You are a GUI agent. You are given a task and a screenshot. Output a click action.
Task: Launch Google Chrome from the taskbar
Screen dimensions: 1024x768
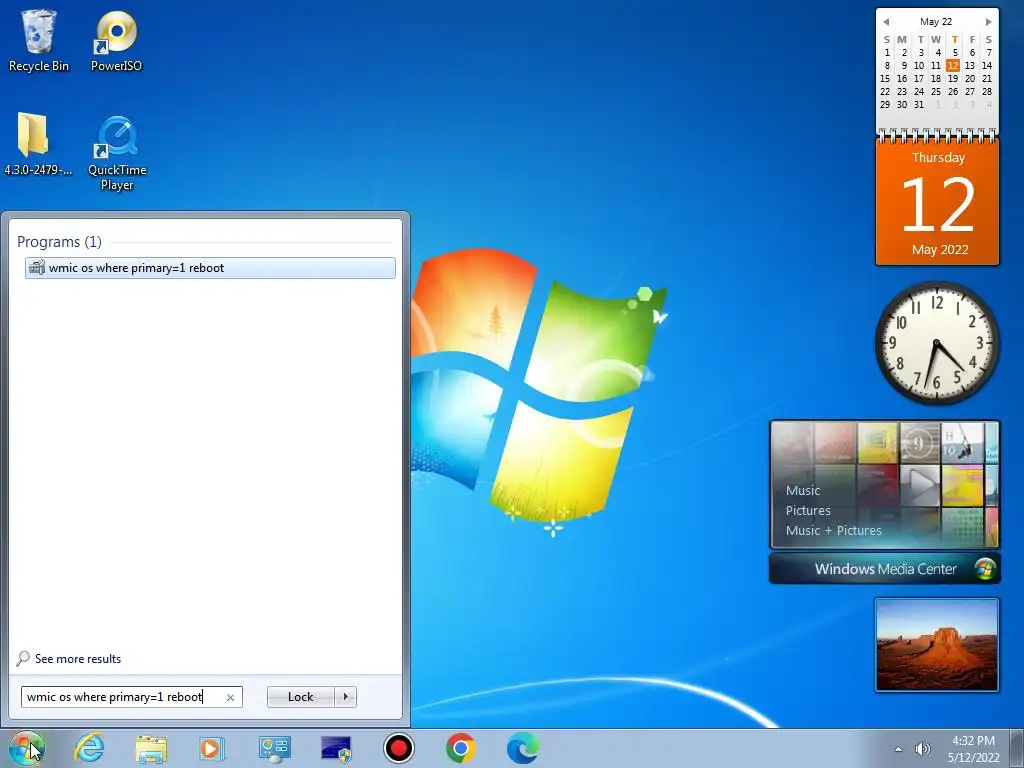pyautogui.click(x=460, y=748)
